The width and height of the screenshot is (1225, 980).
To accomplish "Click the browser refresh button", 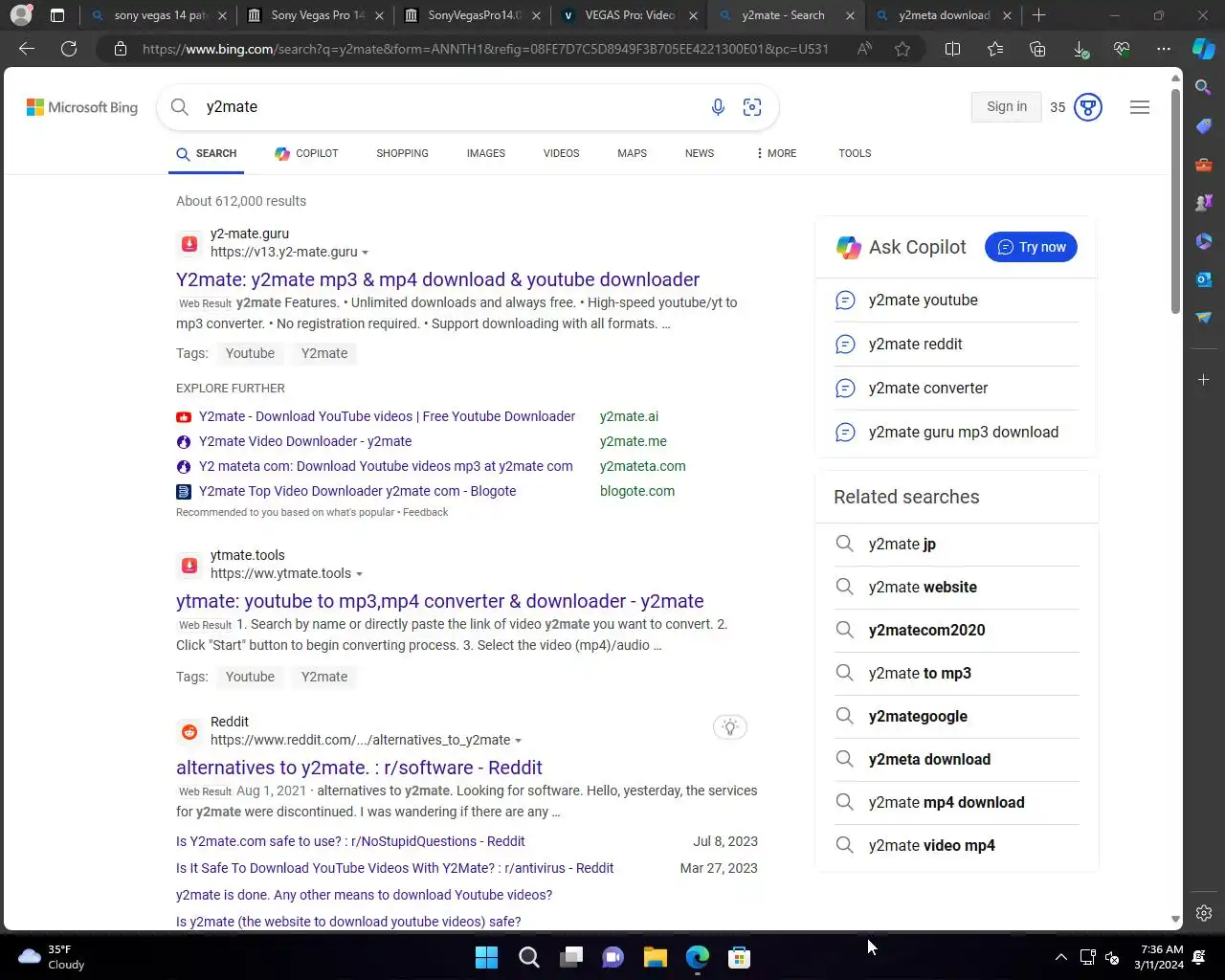I will coord(69,49).
